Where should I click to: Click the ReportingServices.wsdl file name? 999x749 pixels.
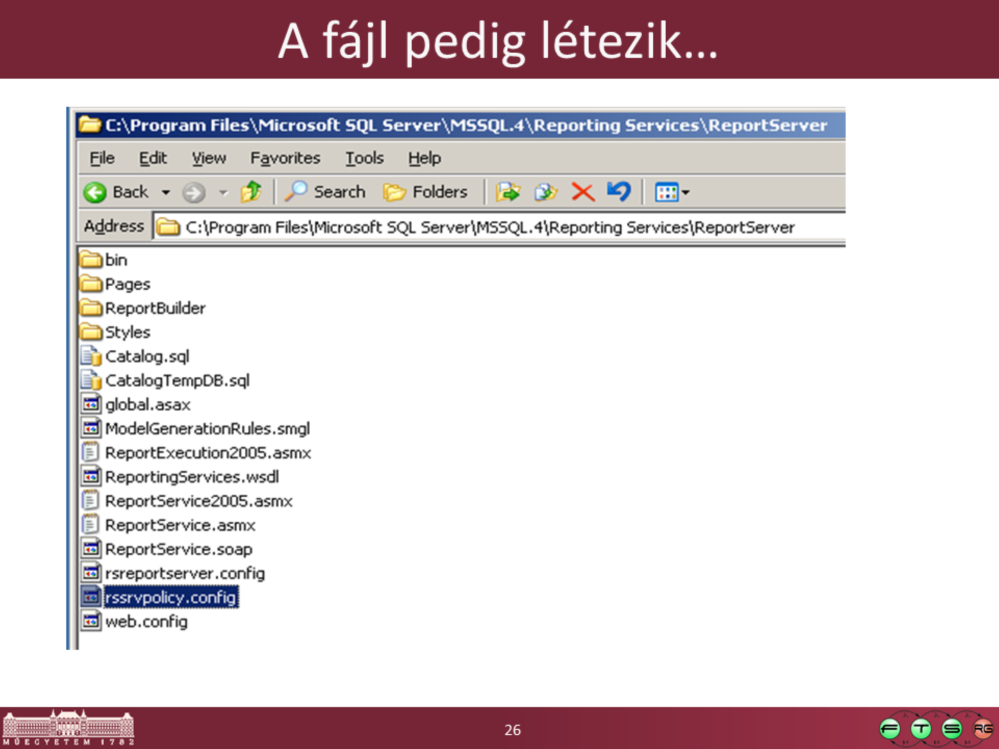192,477
